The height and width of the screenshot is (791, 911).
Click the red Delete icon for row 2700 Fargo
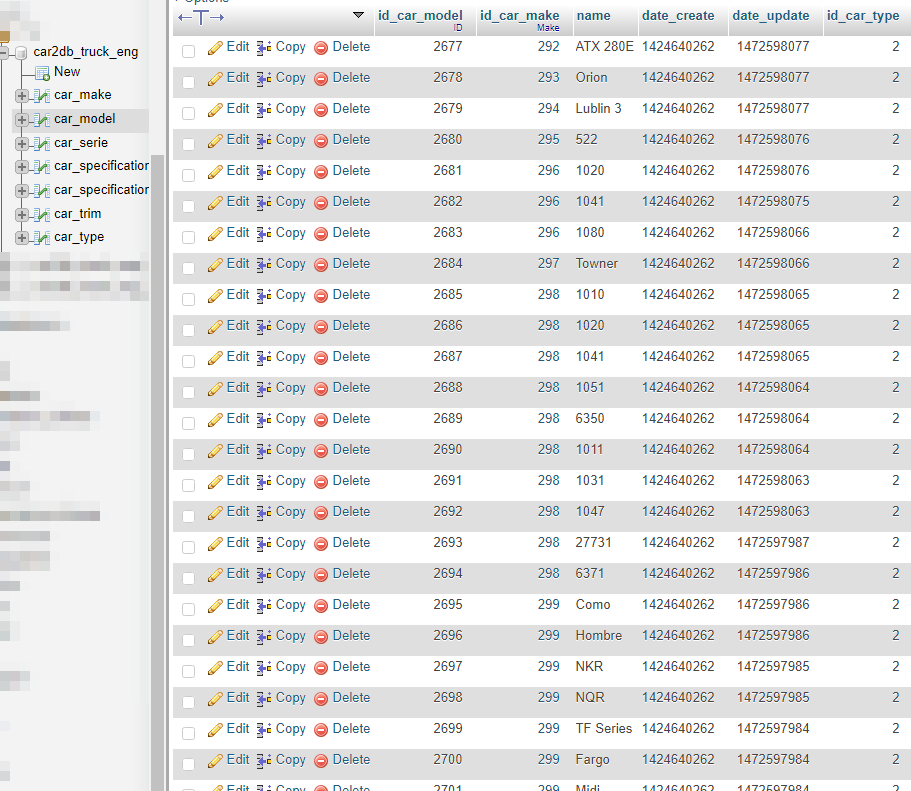click(x=321, y=761)
